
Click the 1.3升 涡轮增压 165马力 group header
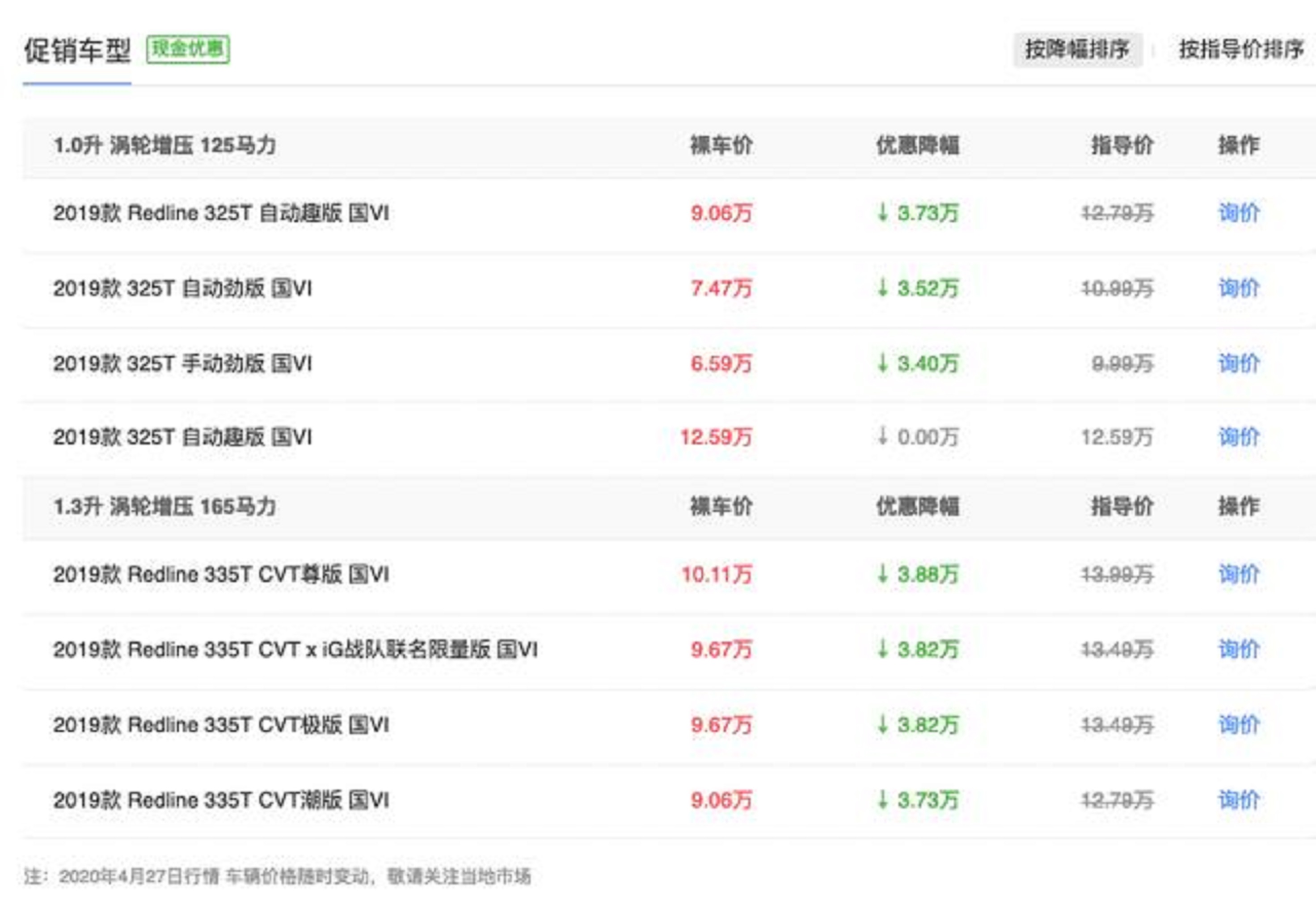coord(164,506)
